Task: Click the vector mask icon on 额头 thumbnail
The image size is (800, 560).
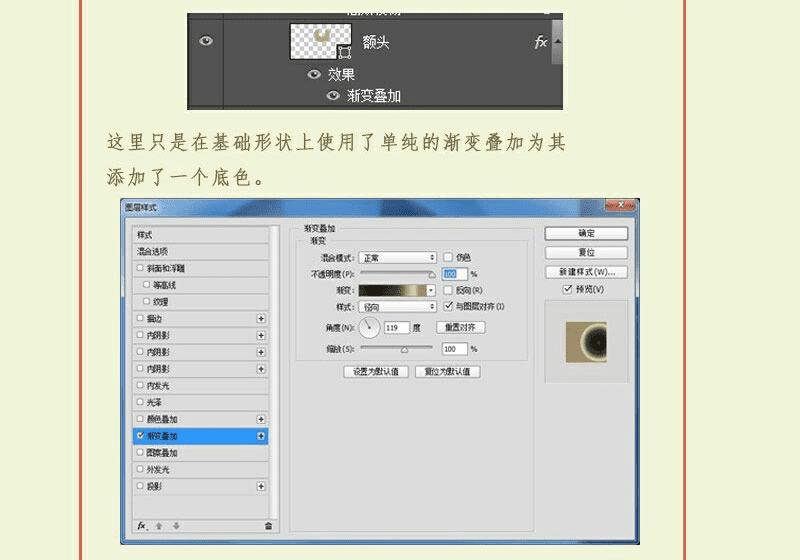Action: [x=345, y=52]
